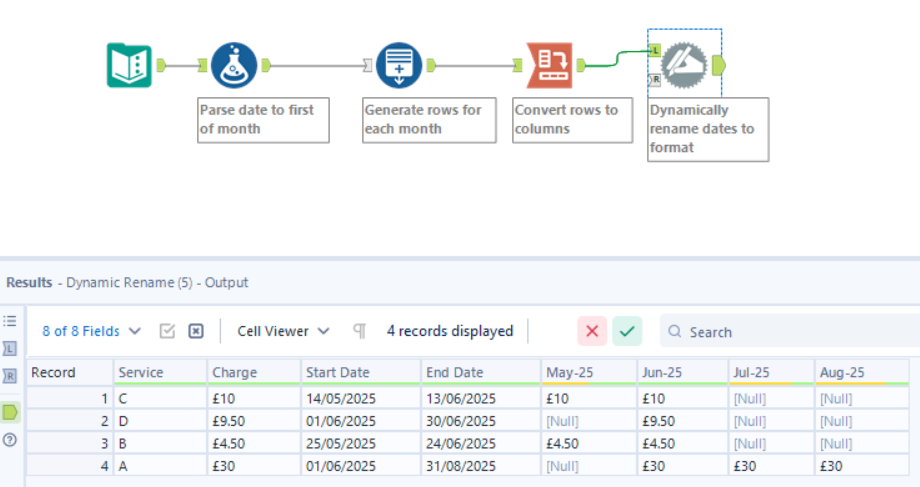
Task: Toggle whitespace paragraph marks icon
Action: [360, 331]
